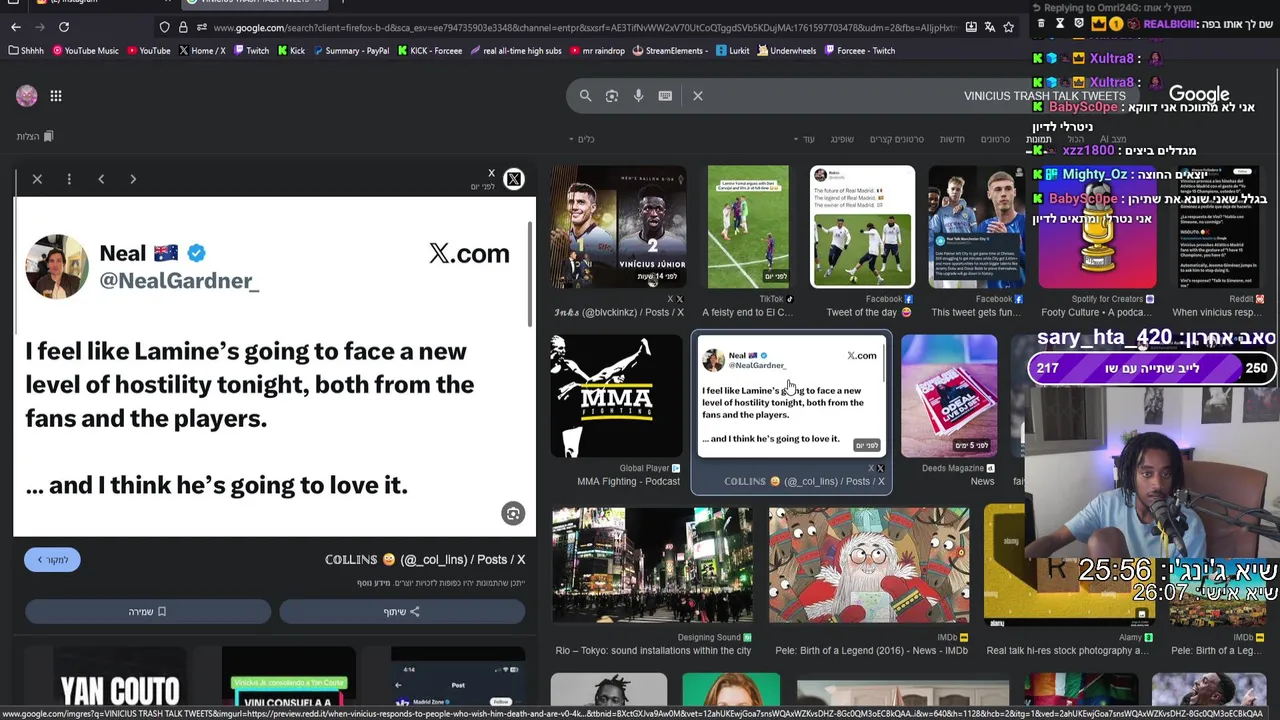Start voice search with microphone icon
This screenshot has height=720, width=1280.
point(638,96)
